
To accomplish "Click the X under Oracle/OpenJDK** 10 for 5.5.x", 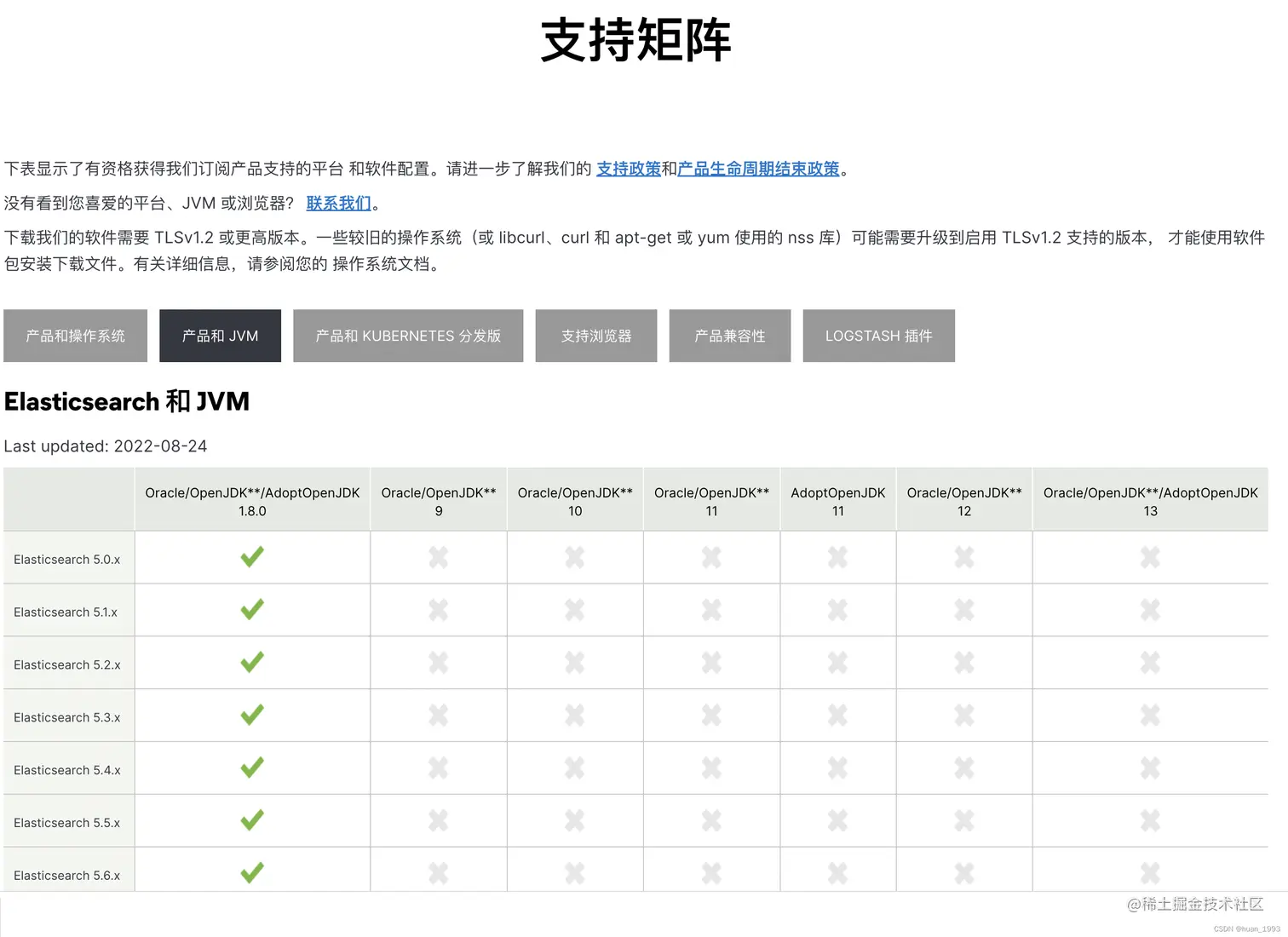I will [574, 819].
